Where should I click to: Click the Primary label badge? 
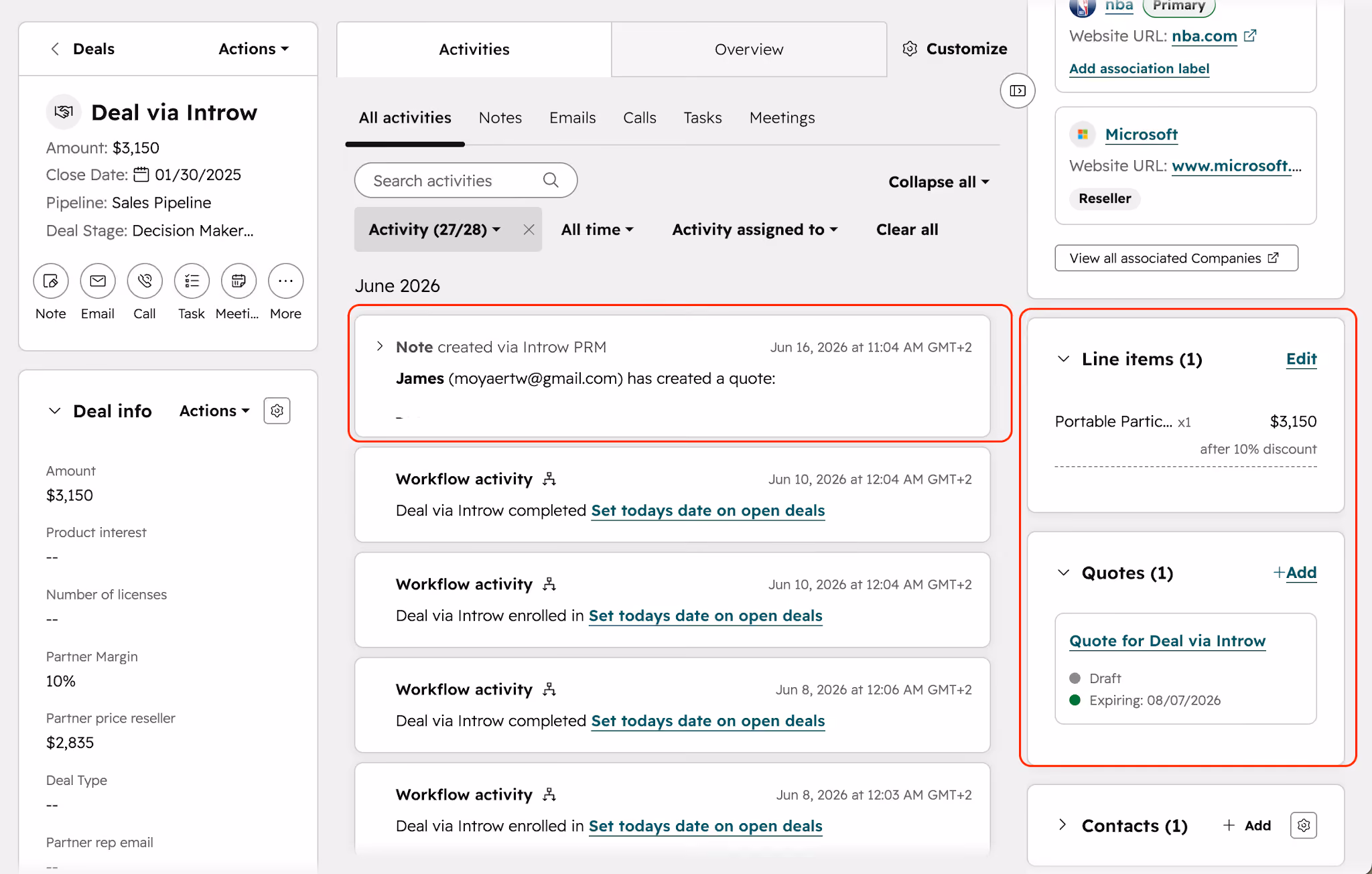pos(1179,7)
